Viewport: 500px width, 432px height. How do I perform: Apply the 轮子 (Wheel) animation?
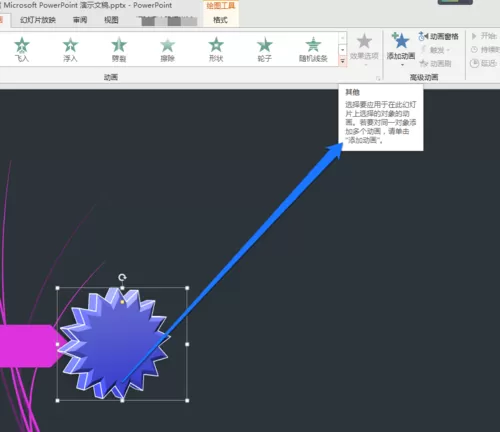pyautogui.click(x=264, y=49)
